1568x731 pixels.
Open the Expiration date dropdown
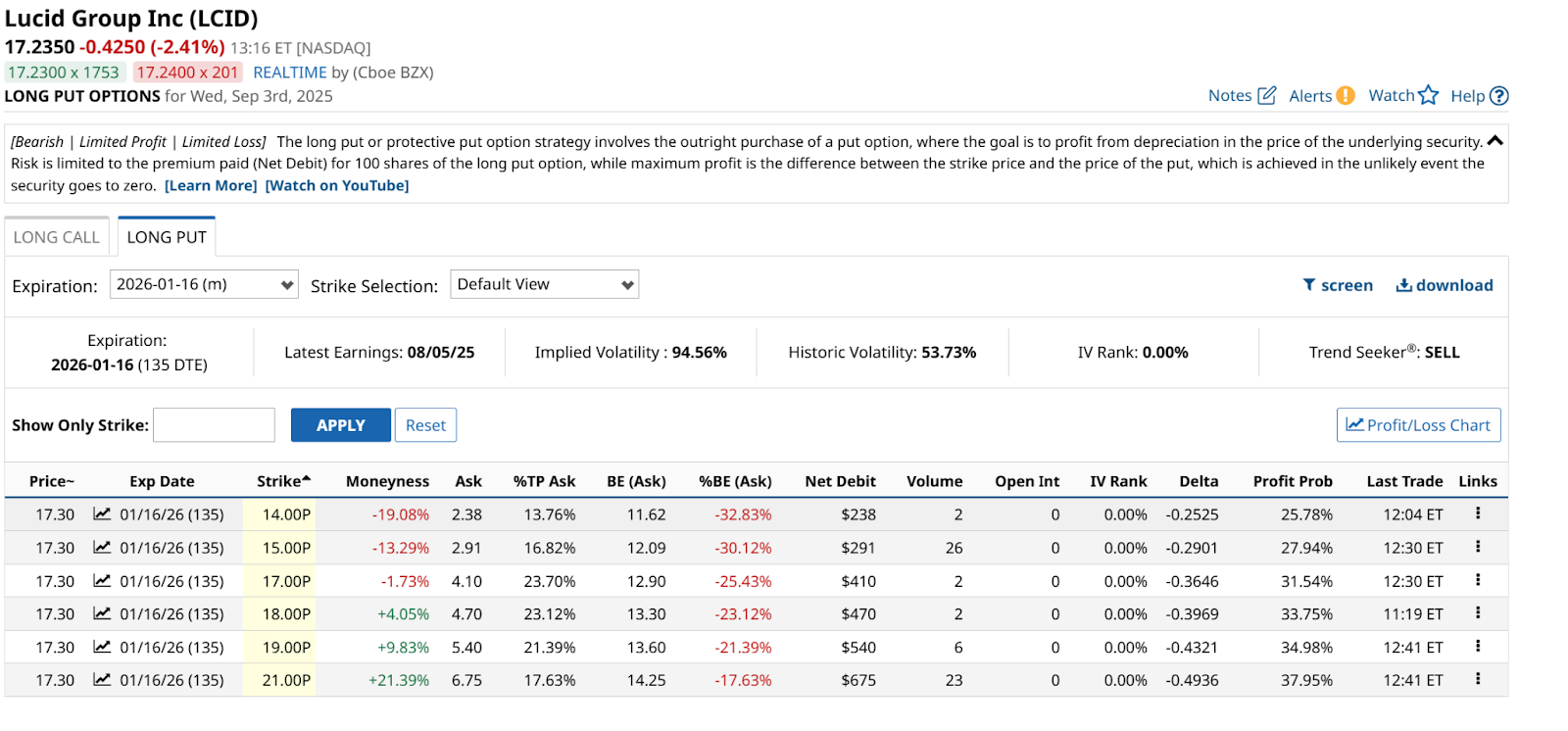(x=204, y=284)
